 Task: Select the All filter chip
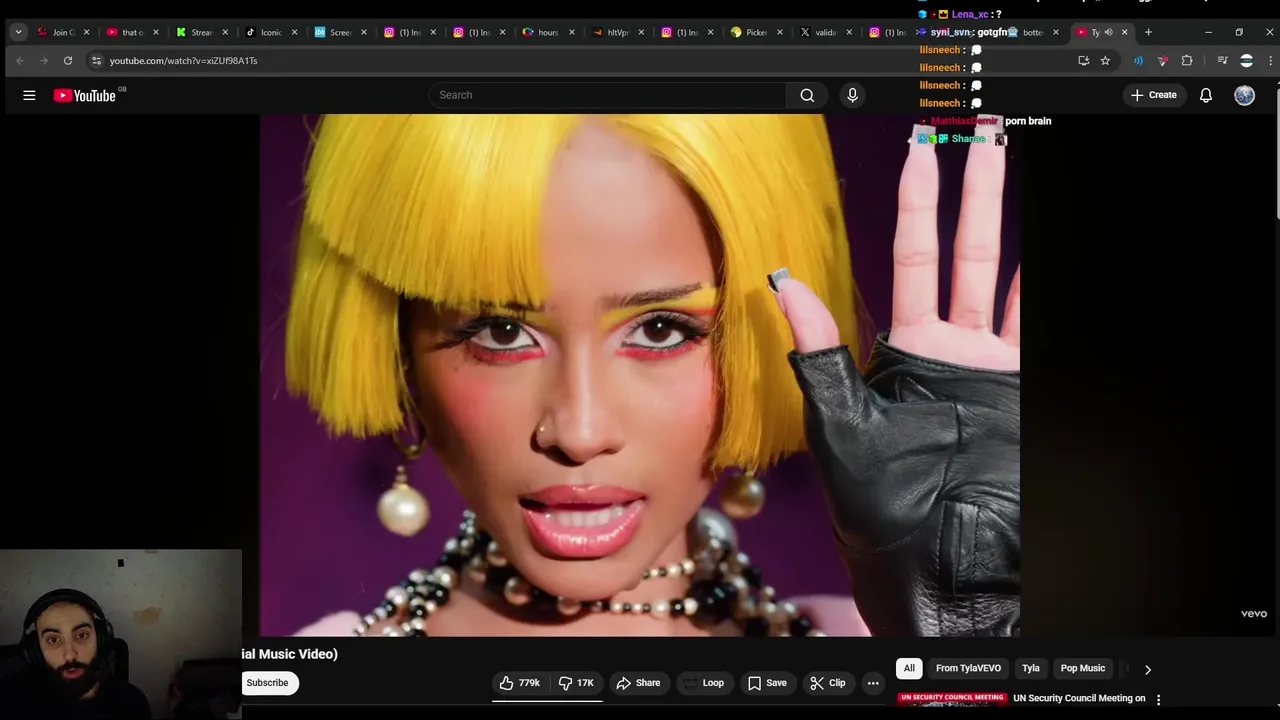[909, 668]
